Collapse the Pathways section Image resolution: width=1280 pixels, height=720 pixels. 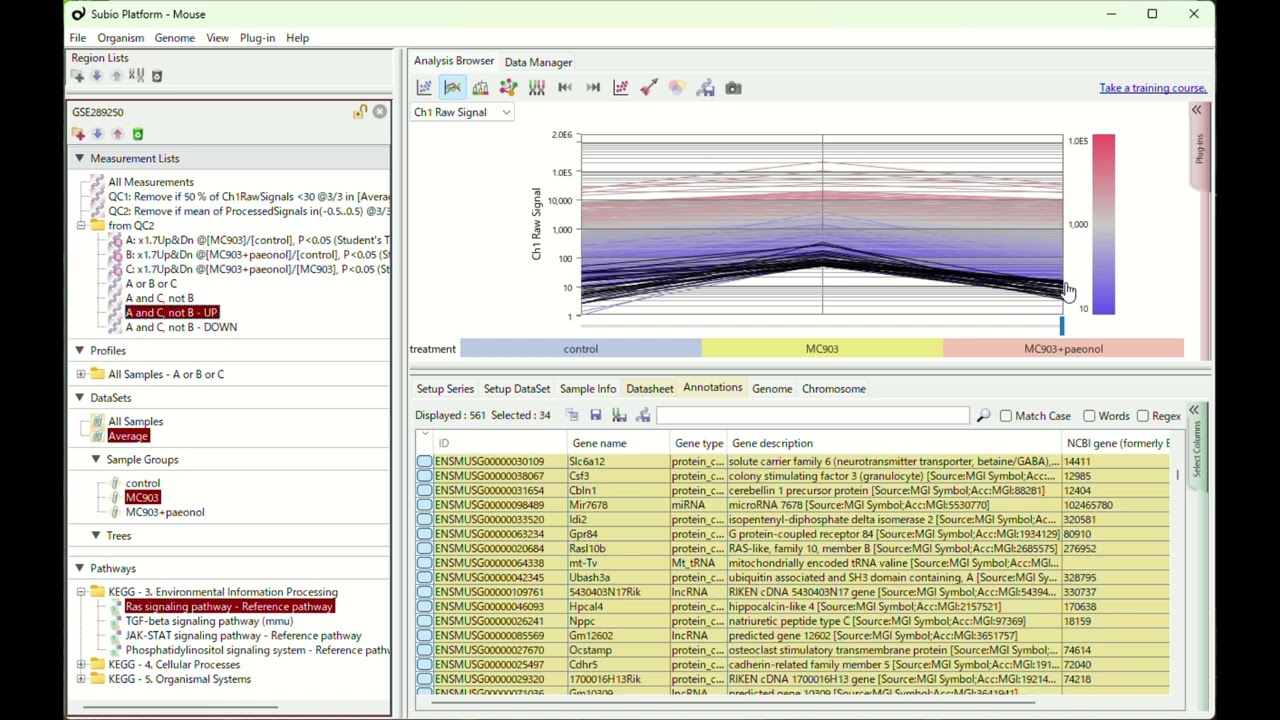pyautogui.click(x=79, y=569)
